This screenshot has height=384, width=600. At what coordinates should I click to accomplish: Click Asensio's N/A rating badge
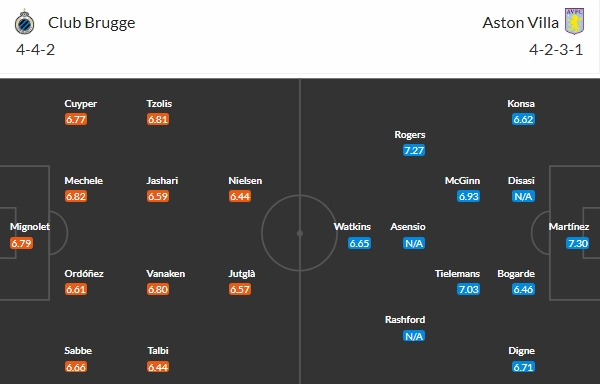click(x=414, y=243)
